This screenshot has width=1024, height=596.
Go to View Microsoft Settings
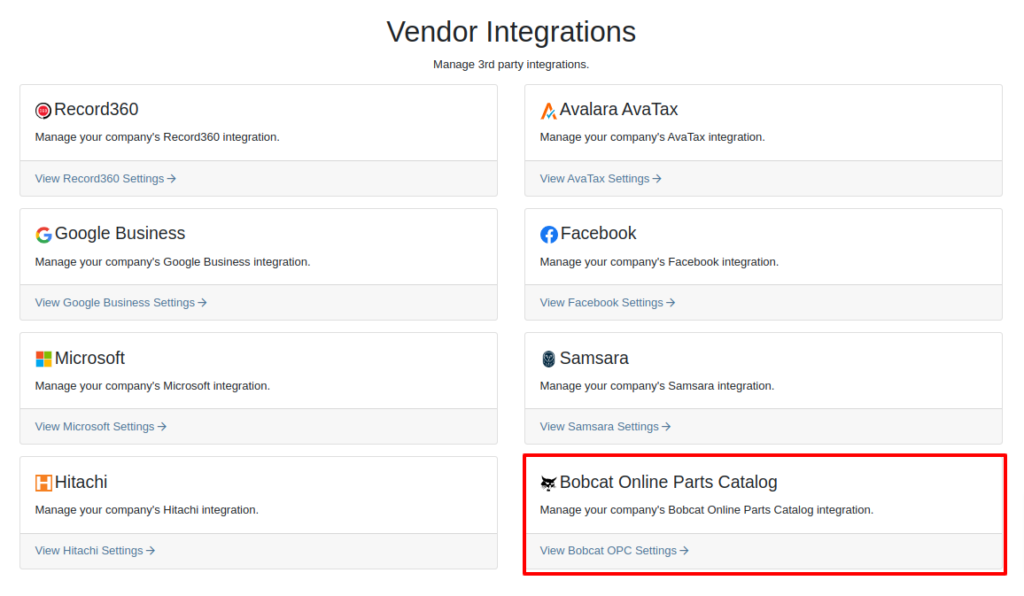click(x=101, y=426)
